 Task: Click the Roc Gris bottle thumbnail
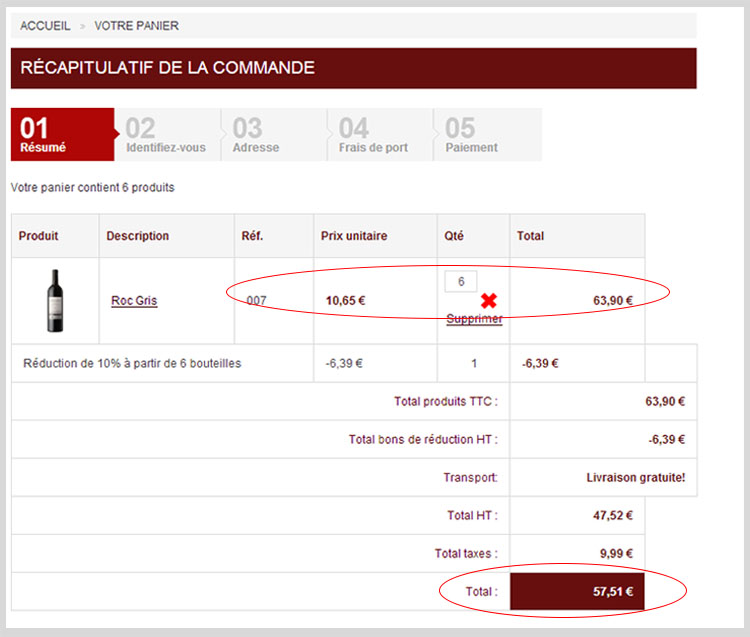[55, 300]
